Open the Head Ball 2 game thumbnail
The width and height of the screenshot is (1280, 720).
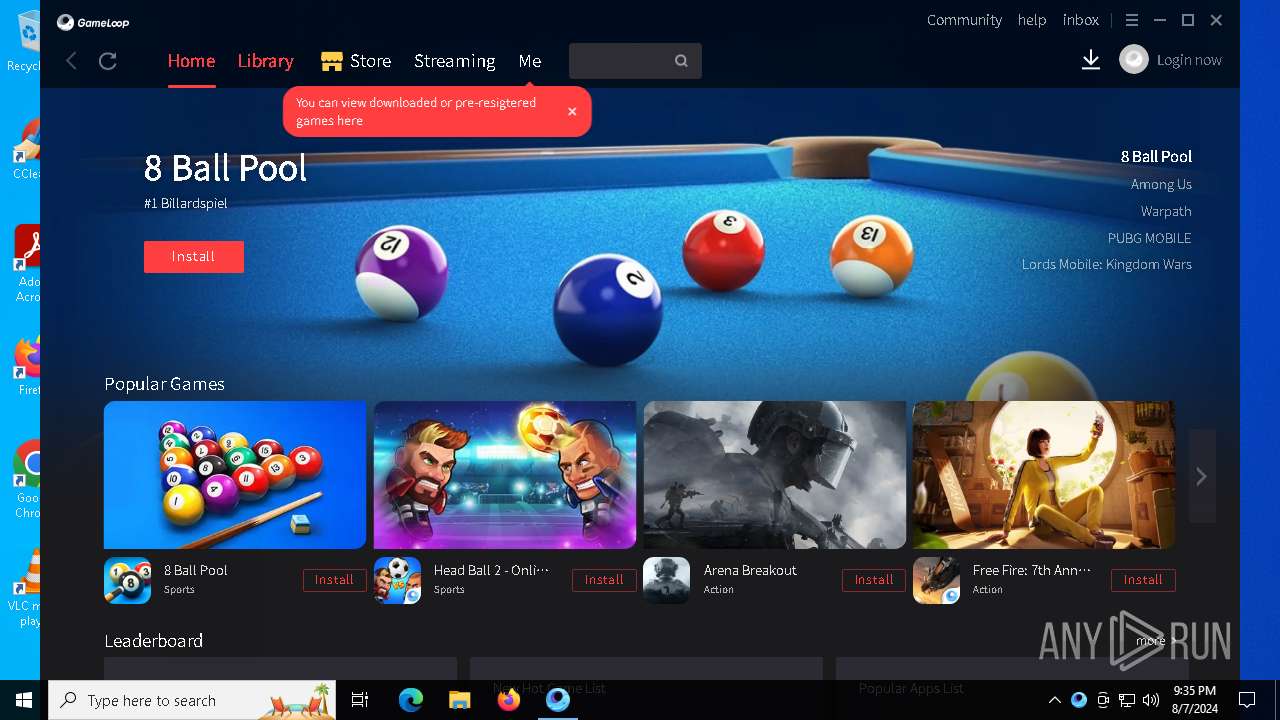coord(505,475)
